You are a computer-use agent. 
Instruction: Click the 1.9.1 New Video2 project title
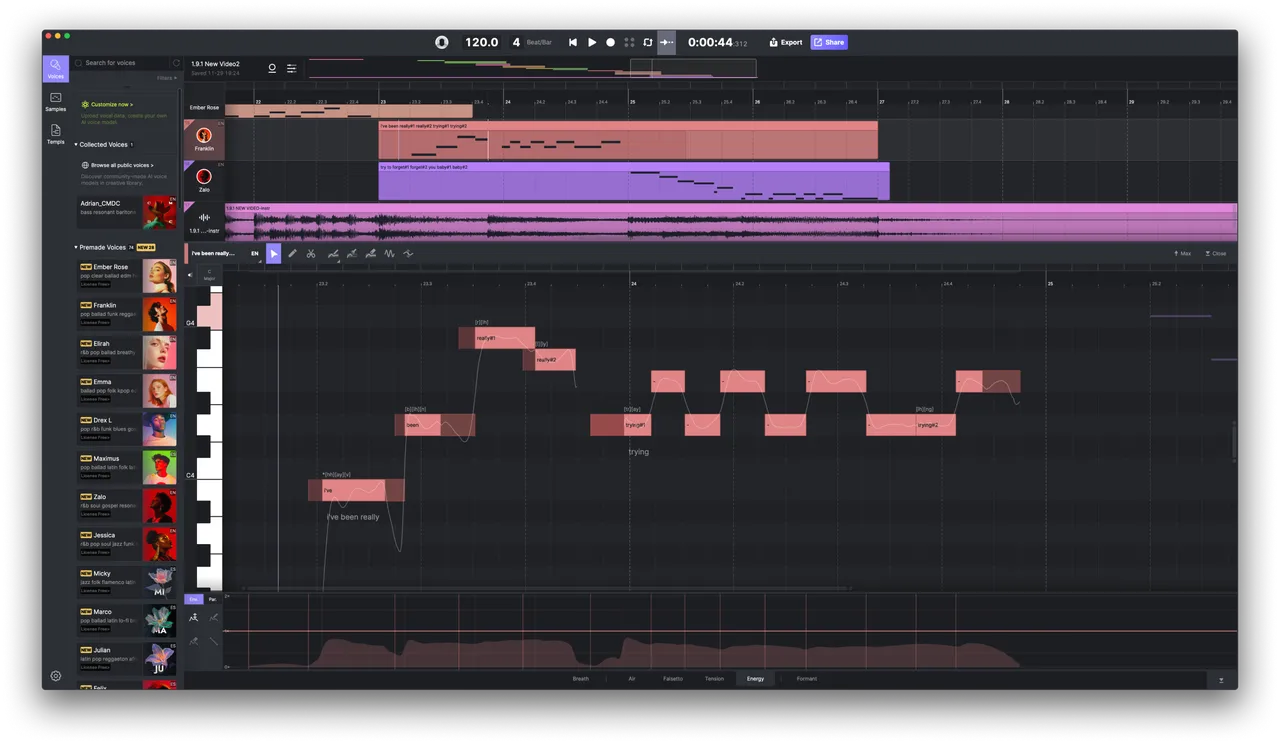coord(216,64)
